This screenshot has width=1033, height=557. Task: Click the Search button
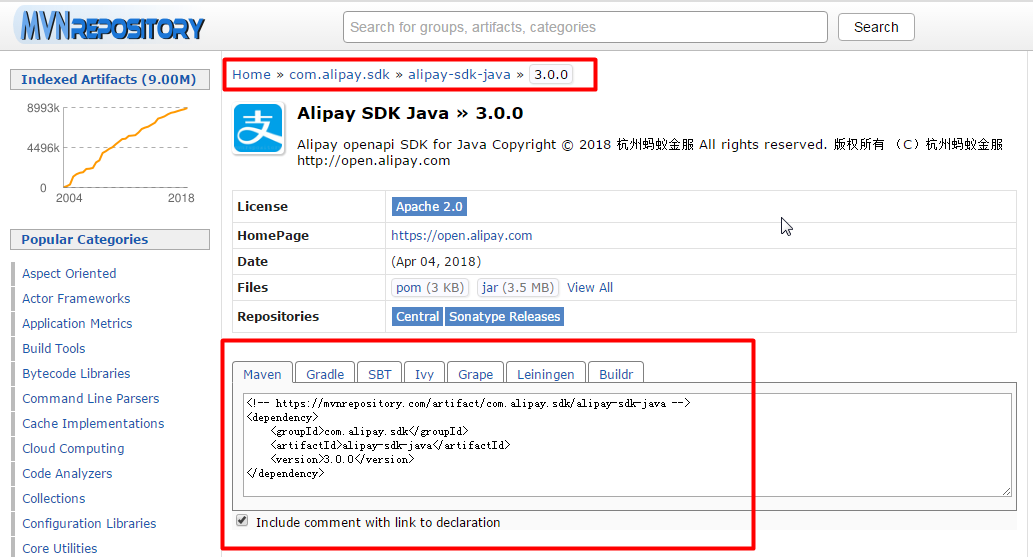coord(876,27)
